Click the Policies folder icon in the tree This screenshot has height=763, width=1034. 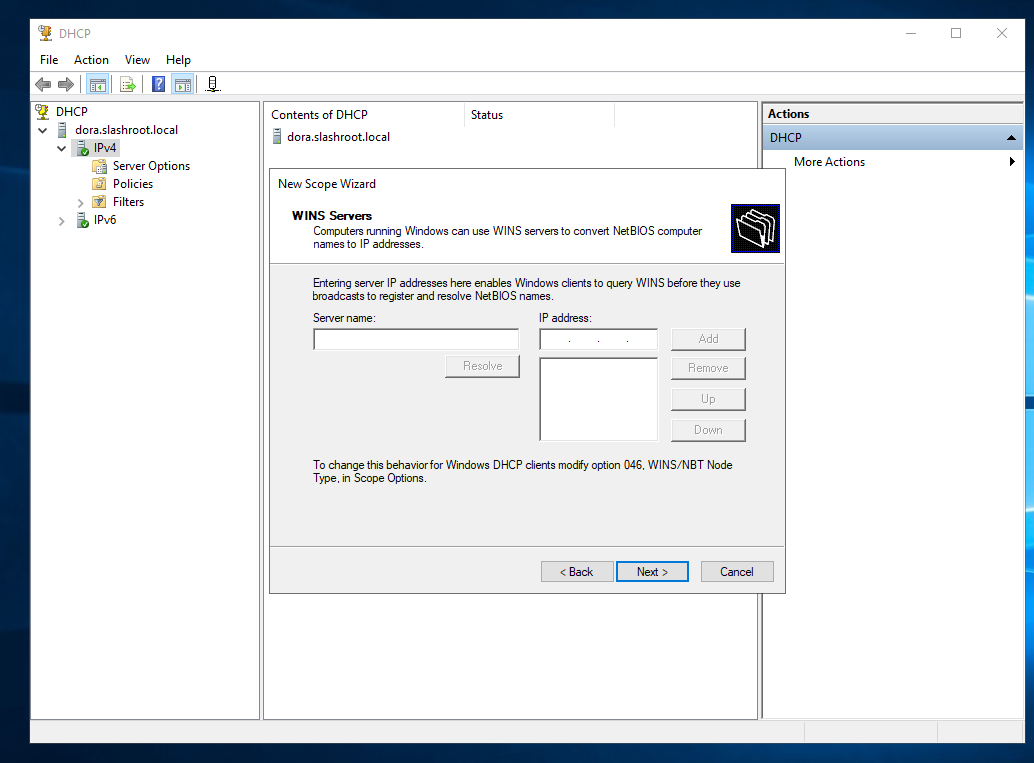(100, 184)
